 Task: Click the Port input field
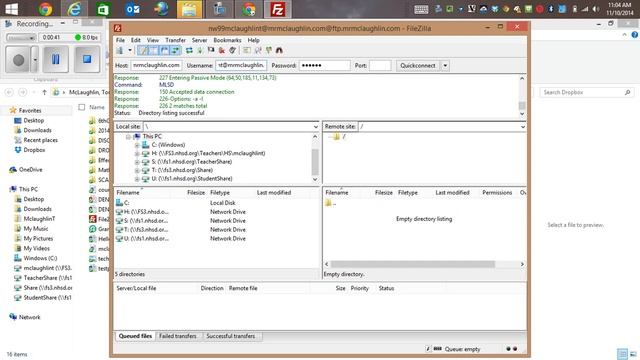380,65
